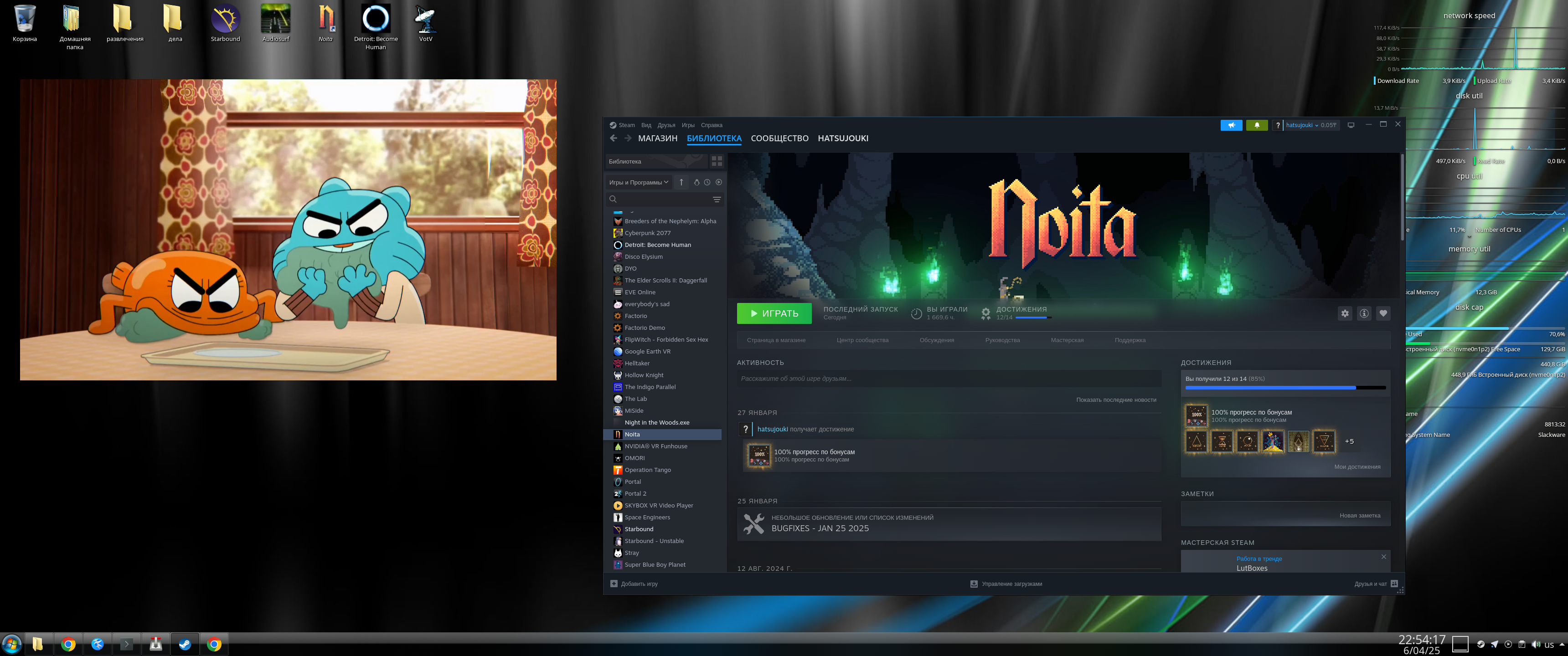This screenshot has height=656, width=1568.
Task: Toggle the recent activity clock filter
Action: coord(707,182)
